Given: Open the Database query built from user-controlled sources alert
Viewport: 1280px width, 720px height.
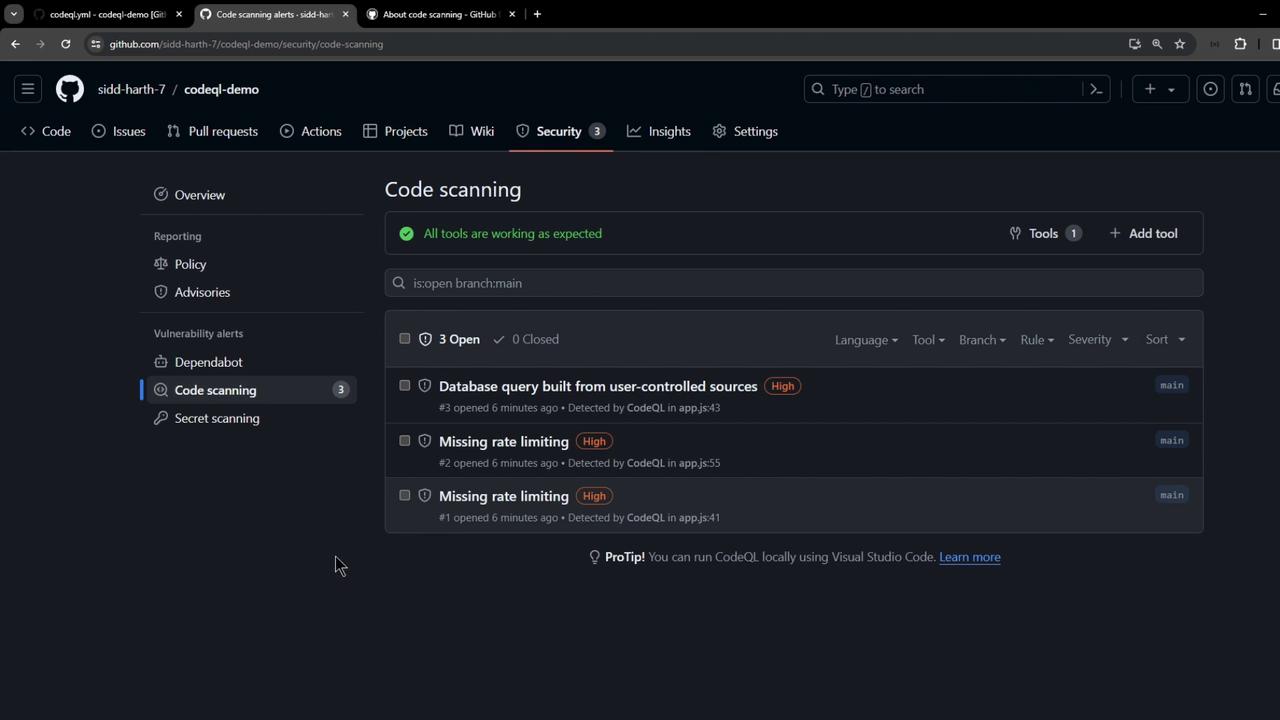Looking at the screenshot, I should (x=598, y=386).
